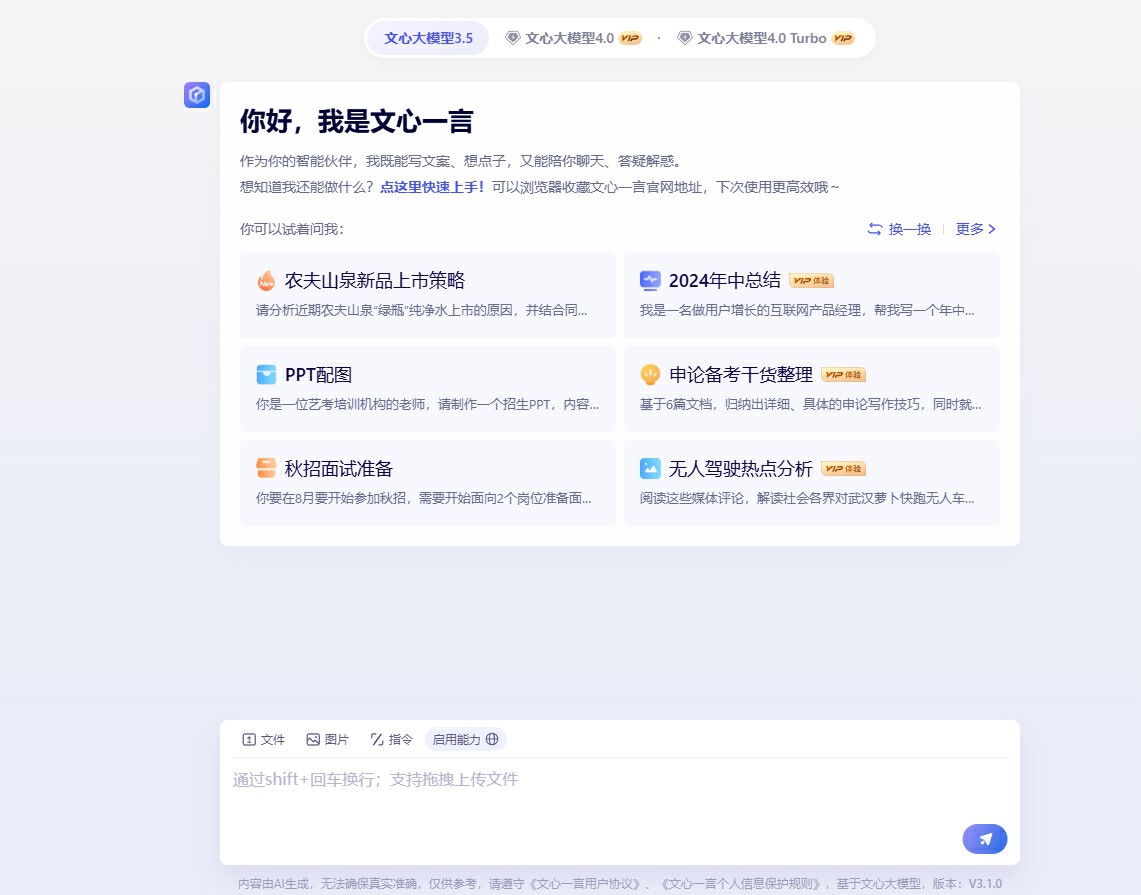Select the 文心大模型3.5 tab
Screen dimensions: 1141x895
[x=428, y=38]
